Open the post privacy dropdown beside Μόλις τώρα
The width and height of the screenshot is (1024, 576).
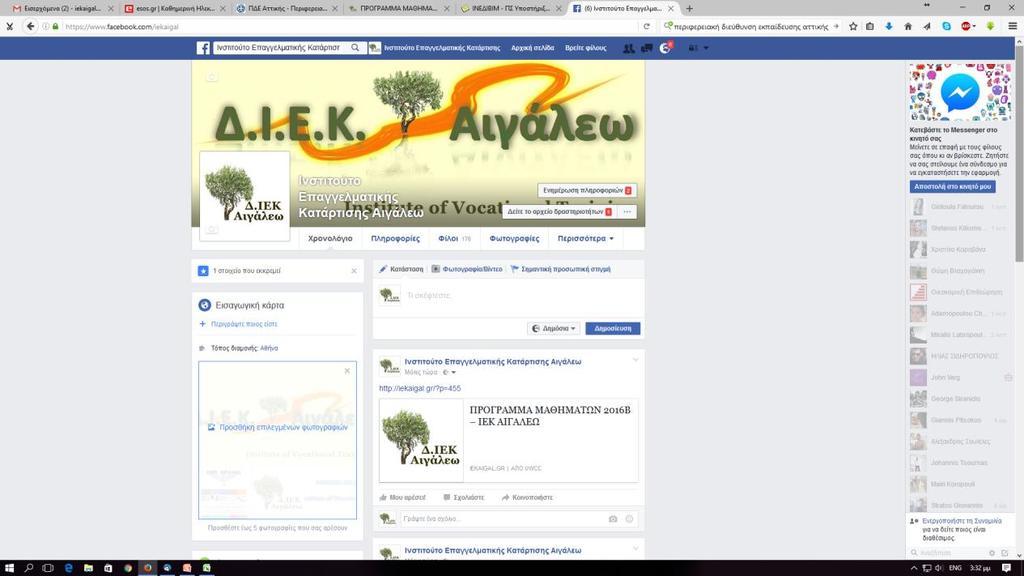click(449, 372)
